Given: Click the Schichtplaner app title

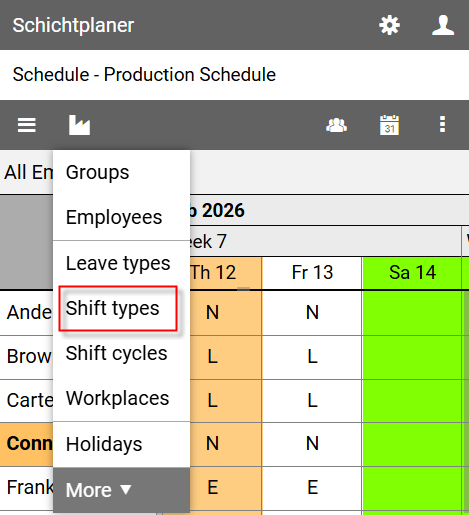Looking at the screenshot, I should pyautogui.click(x=73, y=25).
